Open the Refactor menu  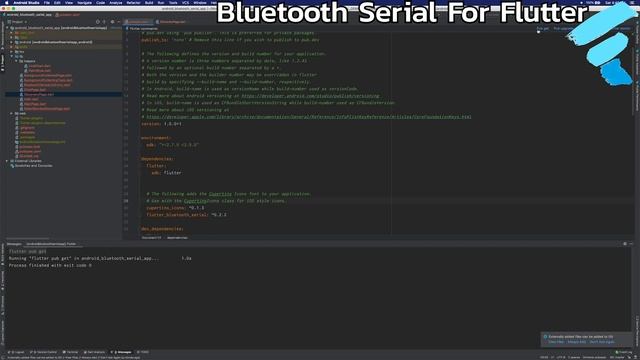click(133, 2)
